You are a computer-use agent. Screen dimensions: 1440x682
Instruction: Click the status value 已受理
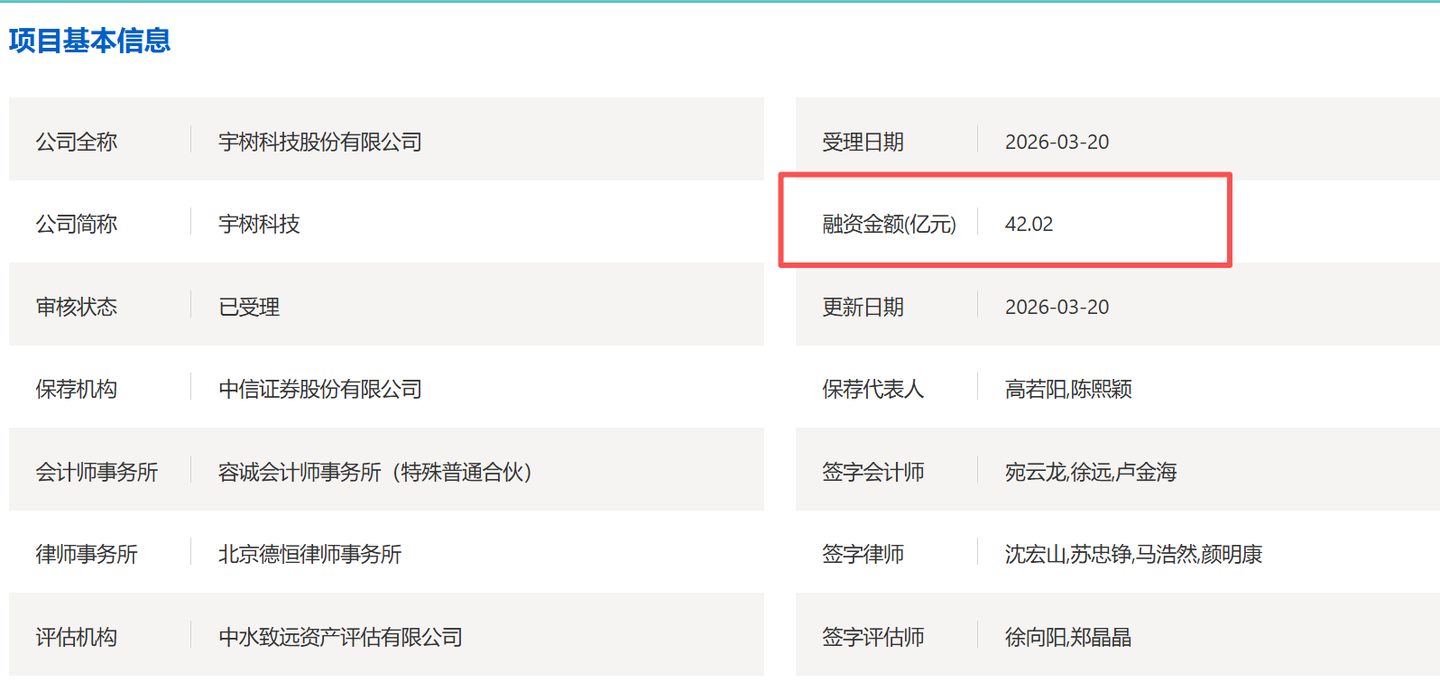(x=249, y=307)
